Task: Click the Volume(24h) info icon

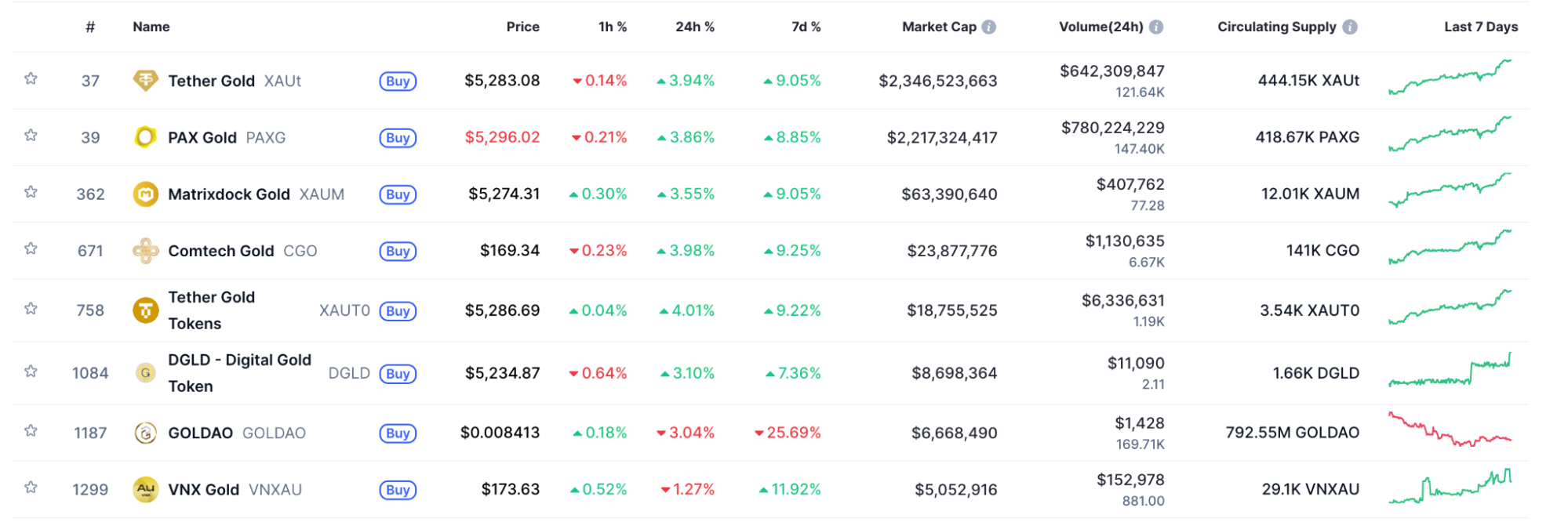Action: tap(1156, 27)
